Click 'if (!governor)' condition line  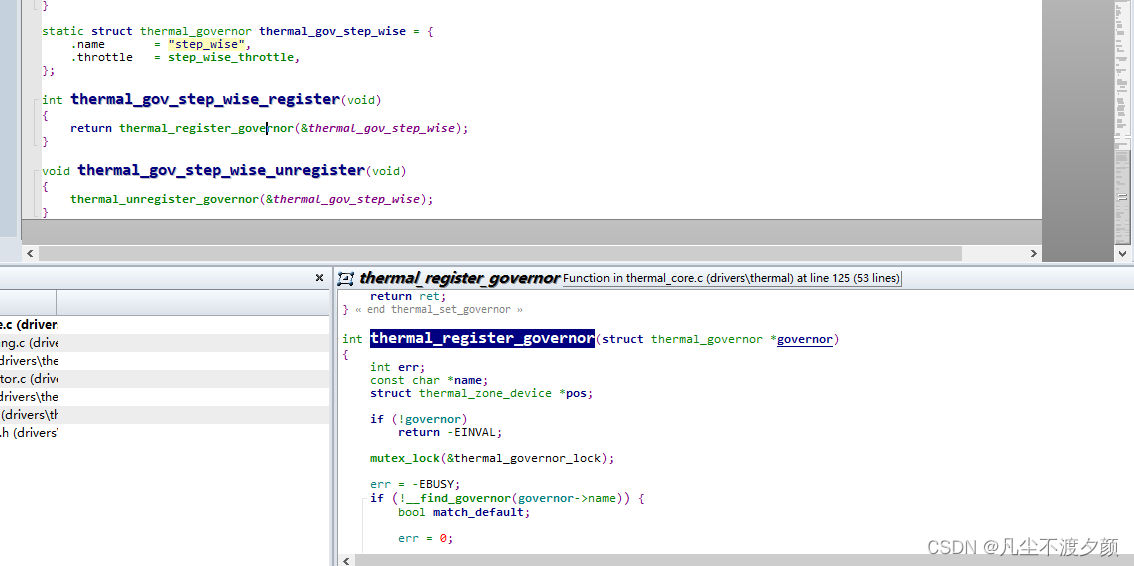click(x=419, y=419)
